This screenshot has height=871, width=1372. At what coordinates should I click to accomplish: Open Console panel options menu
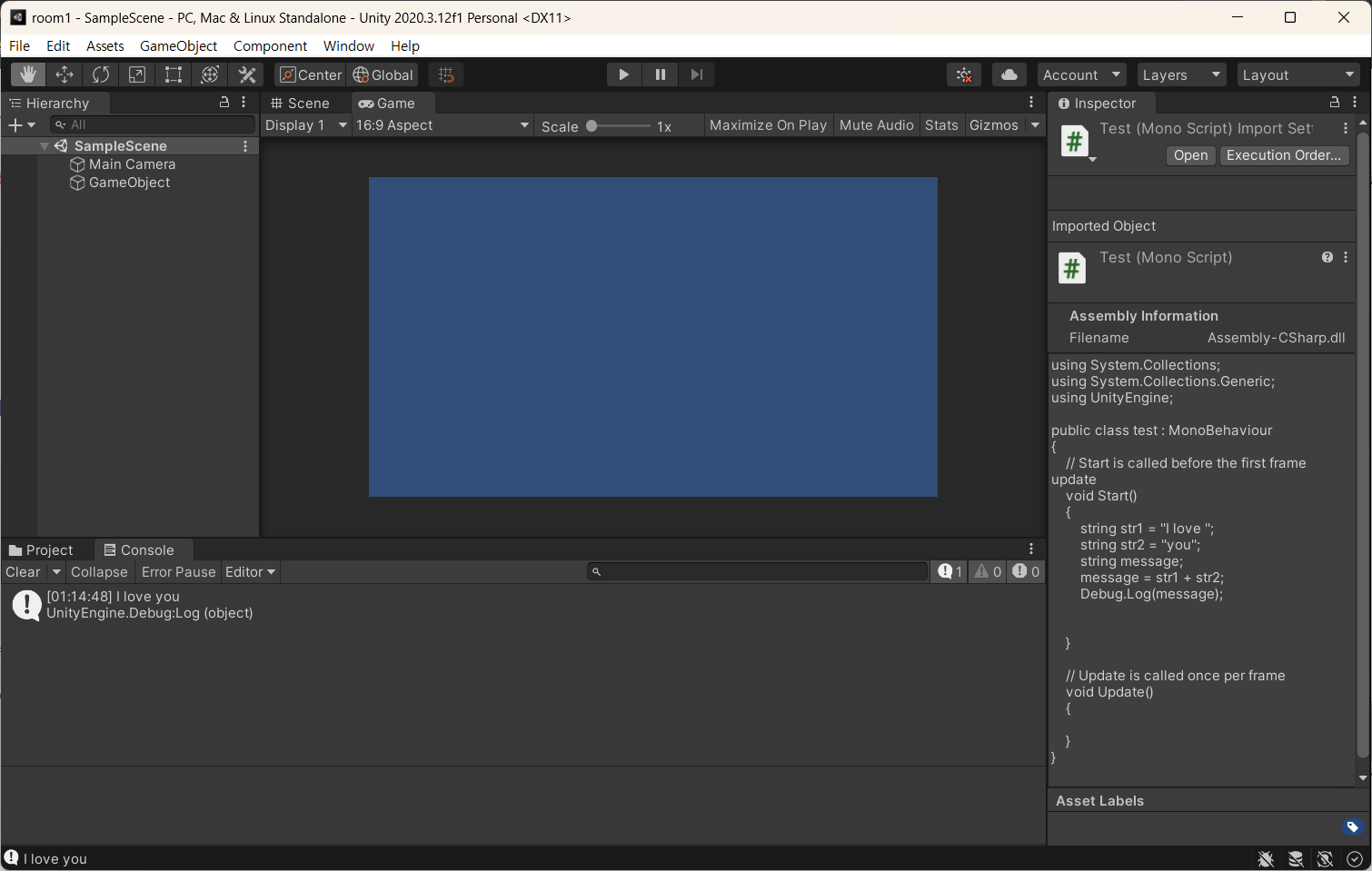point(1031,549)
